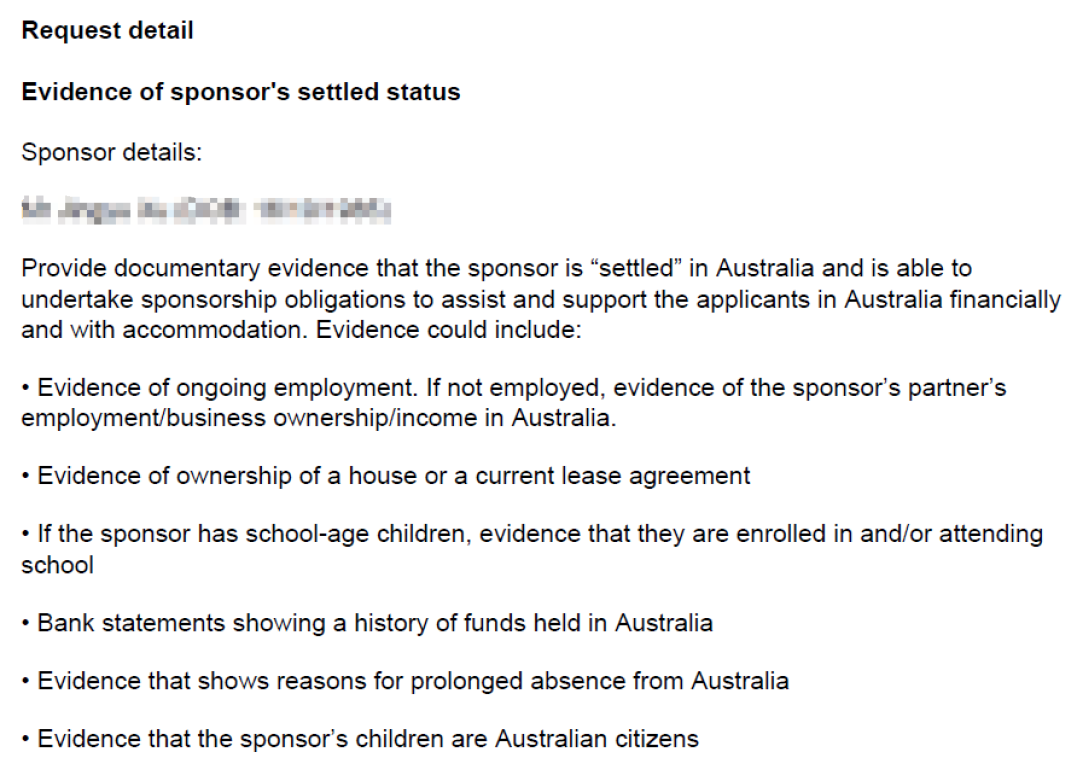Screen dimensions: 1080x784
Task: Click the phrase "Evidence could include:"
Action: (448, 330)
